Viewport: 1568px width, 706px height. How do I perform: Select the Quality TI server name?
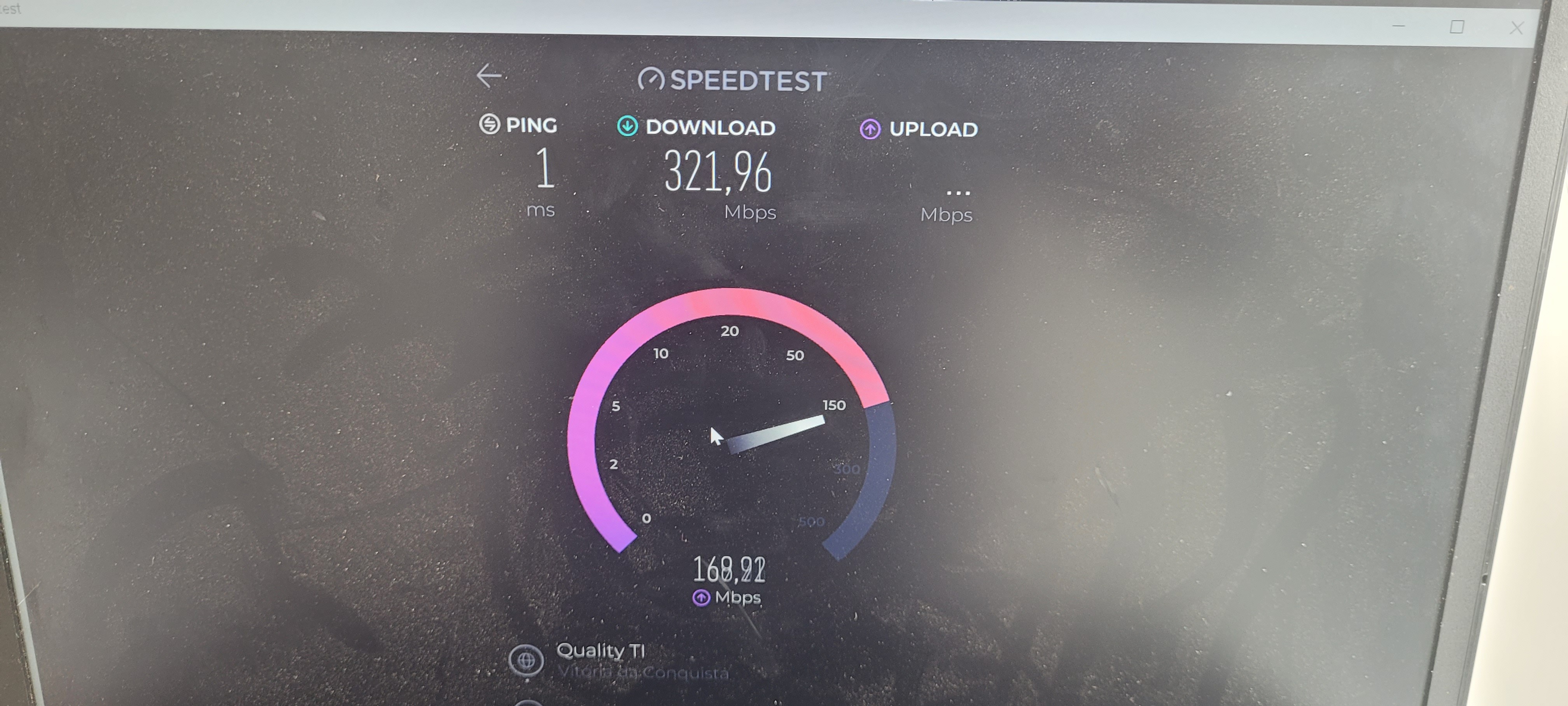coord(600,651)
